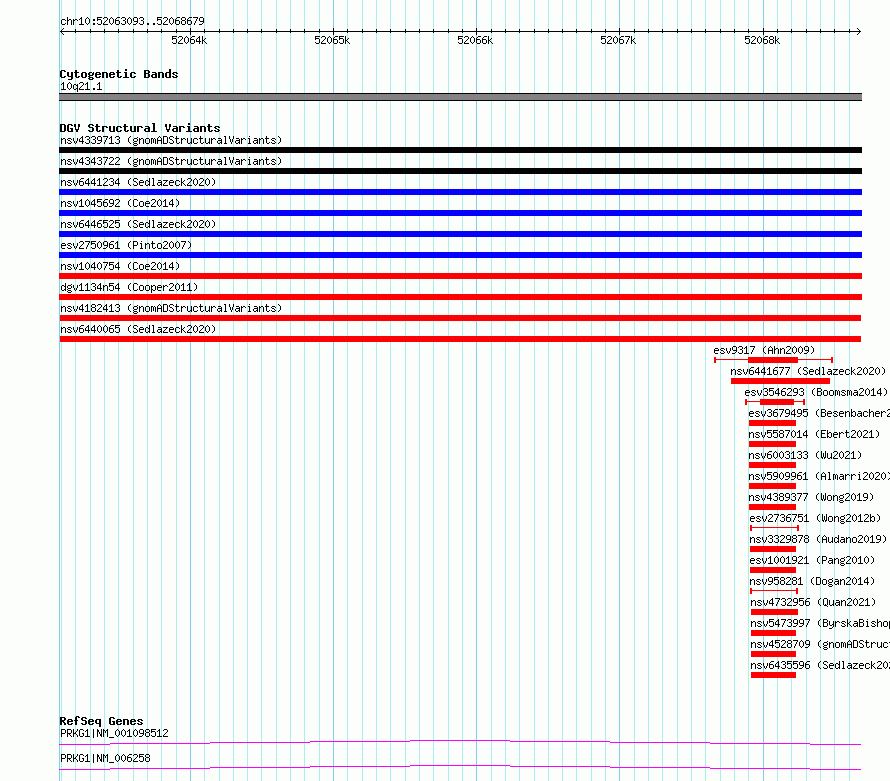The image size is (890, 781).
Task: Click the RefSeq Genes track title
Action: pos(102,721)
